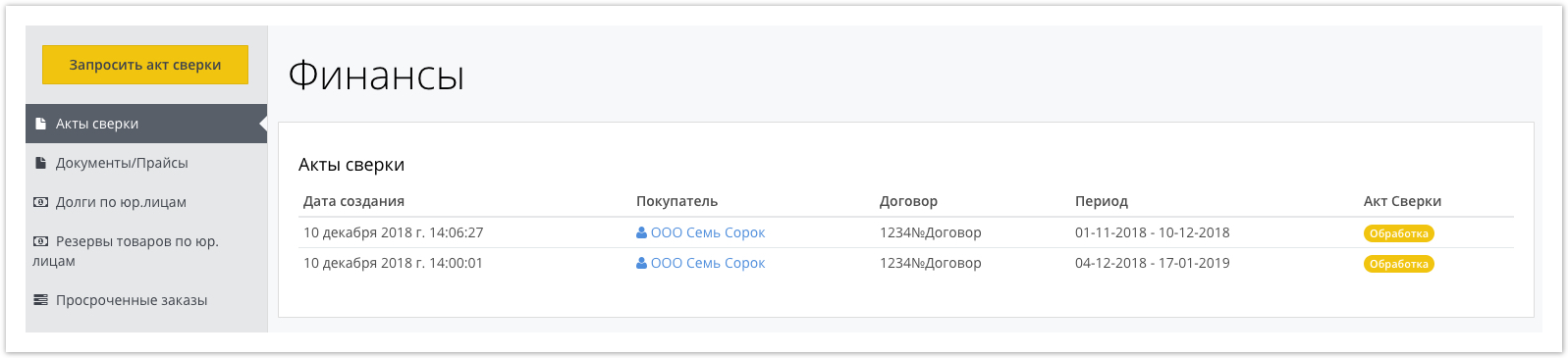Click the Обработка badge in the second row
Image resolution: width=1568 pixels, height=358 pixels.
click(x=1399, y=264)
